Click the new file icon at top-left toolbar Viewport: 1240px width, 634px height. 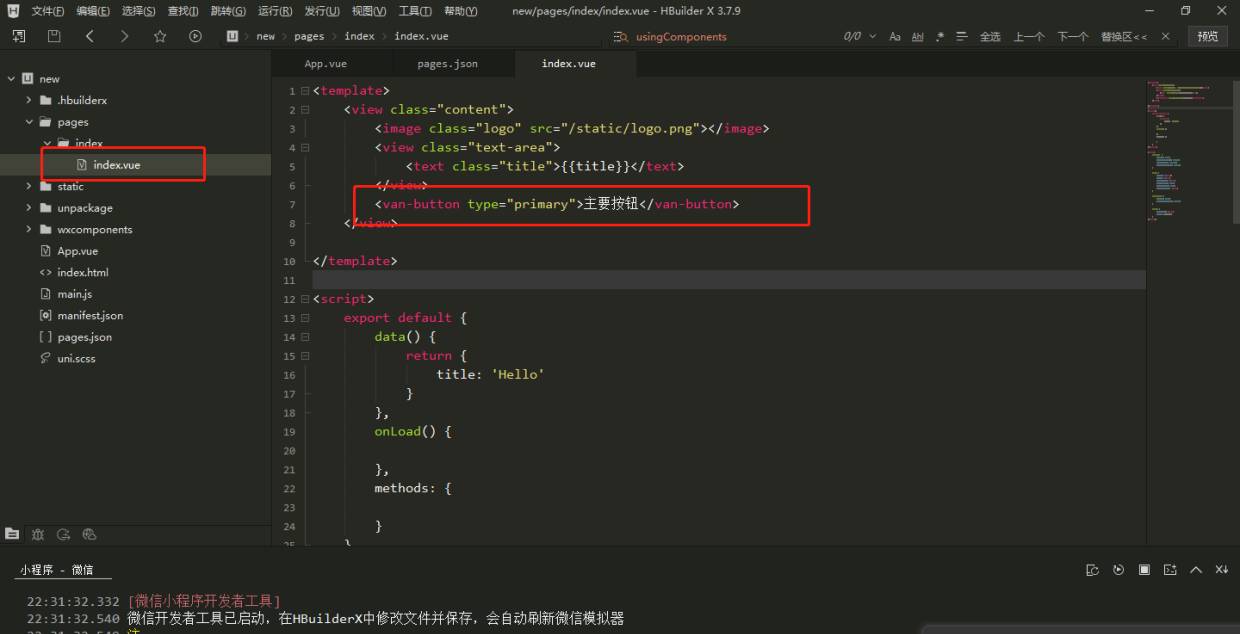tap(17, 36)
